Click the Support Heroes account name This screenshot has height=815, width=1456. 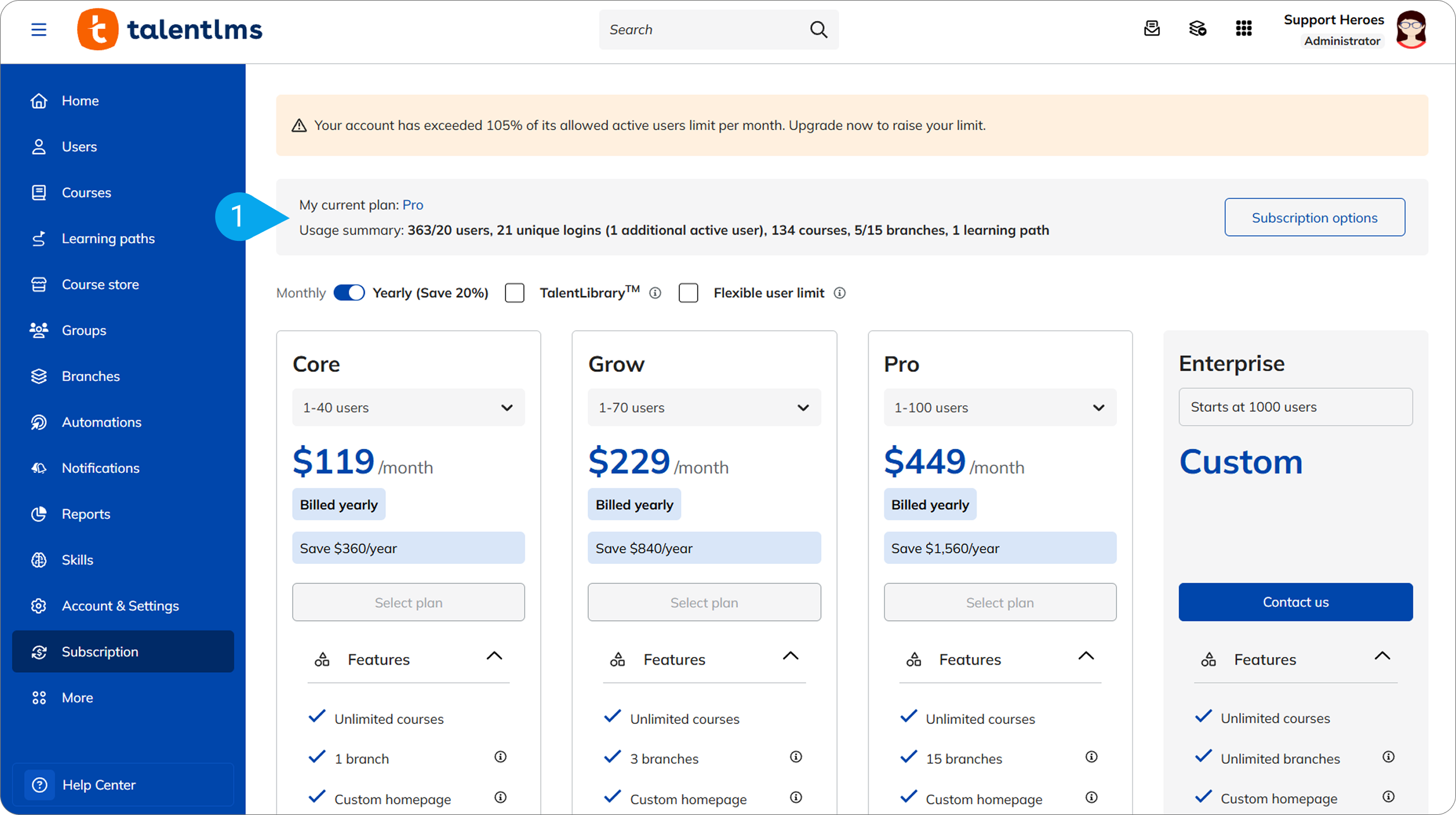[1333, 20]
